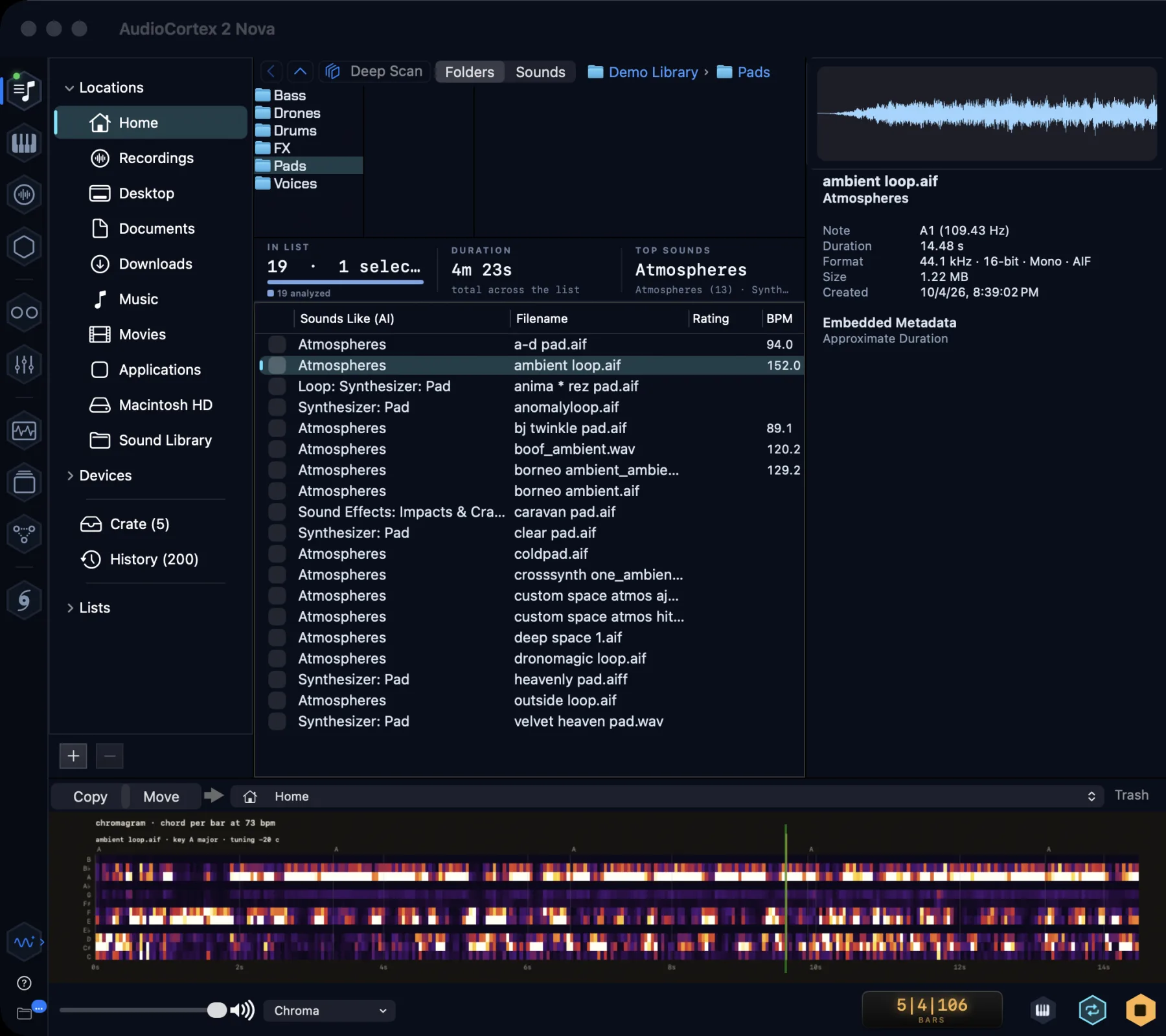1166x1036 pixels.
Task: Toggle the checkbox for velvet heaven pad.wav
Action: pos(277,721)
